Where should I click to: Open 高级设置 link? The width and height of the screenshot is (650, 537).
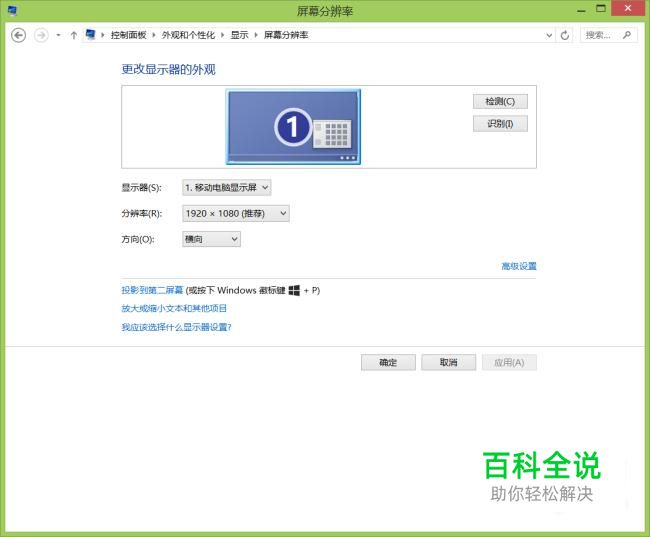(x=519, y=266)
